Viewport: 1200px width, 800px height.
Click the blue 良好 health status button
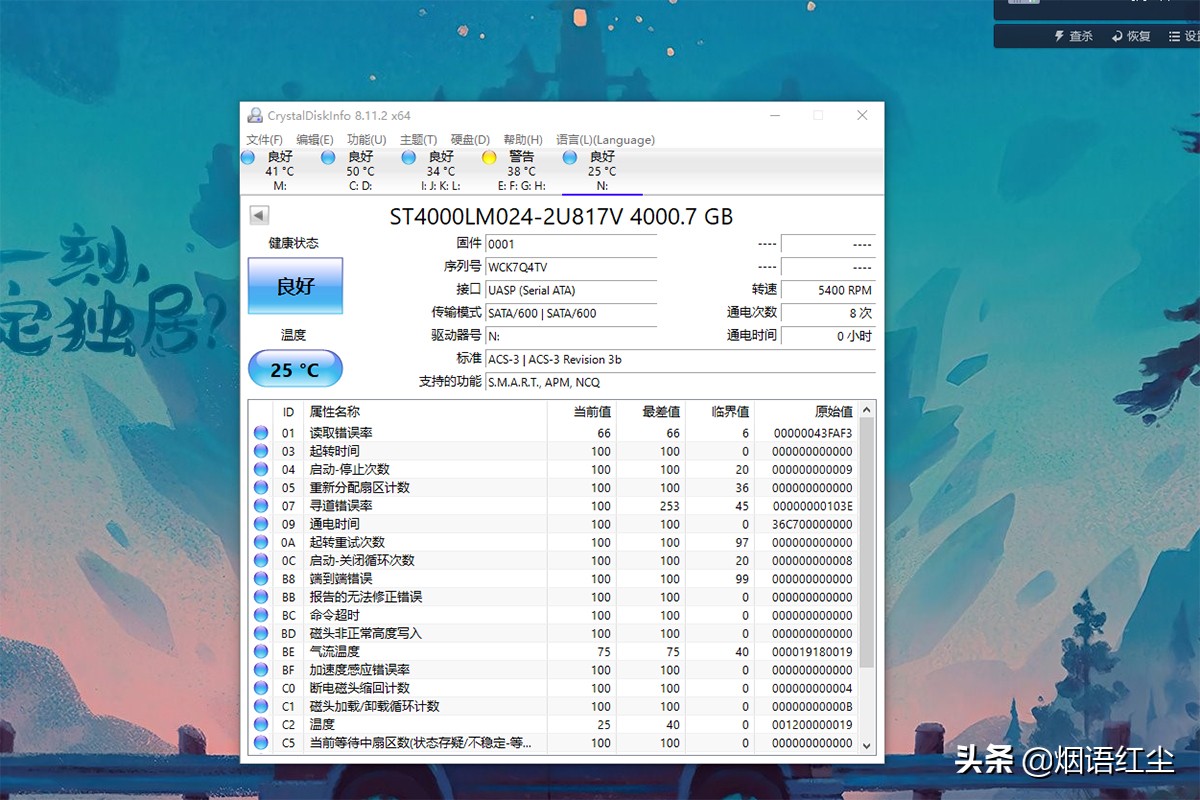pyautogui.click(x=294, y=286)
